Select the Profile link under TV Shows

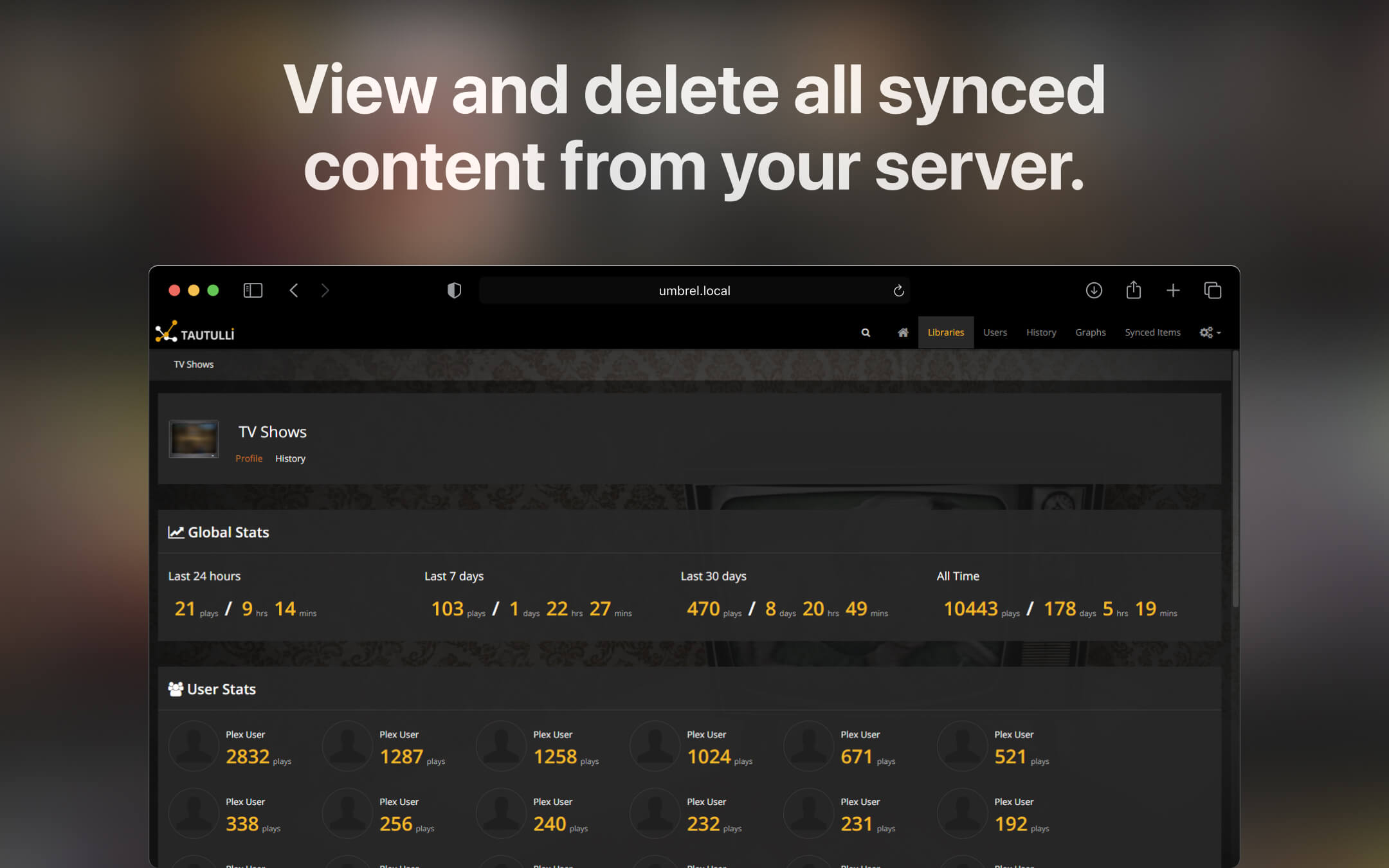point(249,458)
